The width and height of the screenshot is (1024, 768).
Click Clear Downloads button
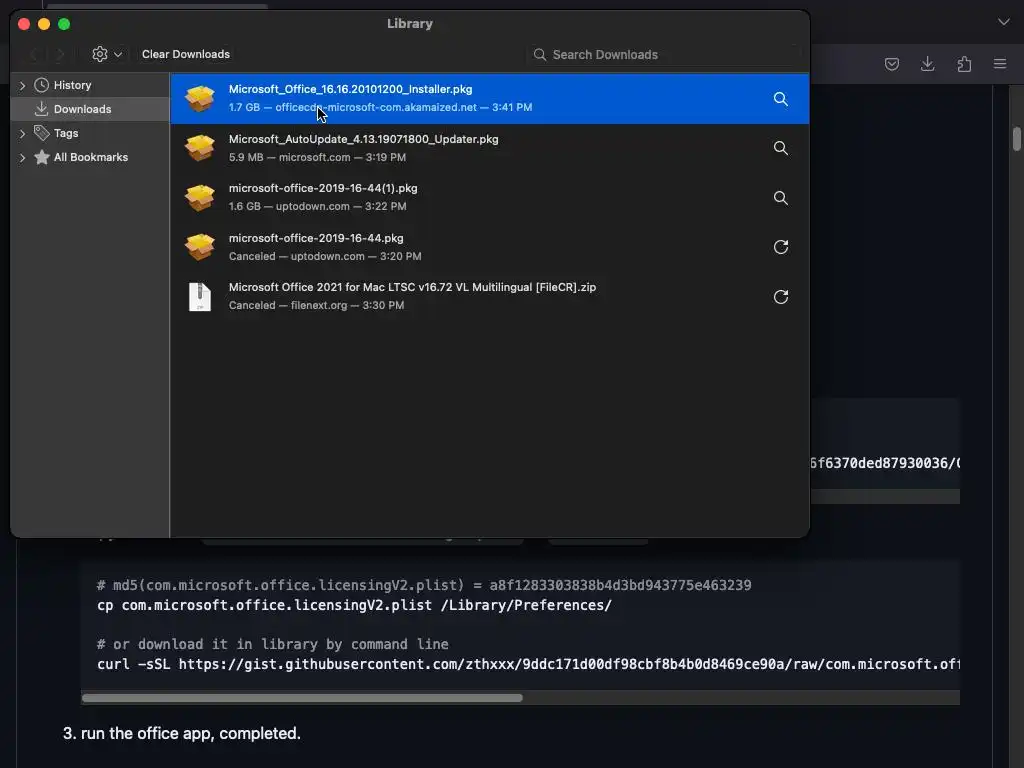tap(185, 54)
